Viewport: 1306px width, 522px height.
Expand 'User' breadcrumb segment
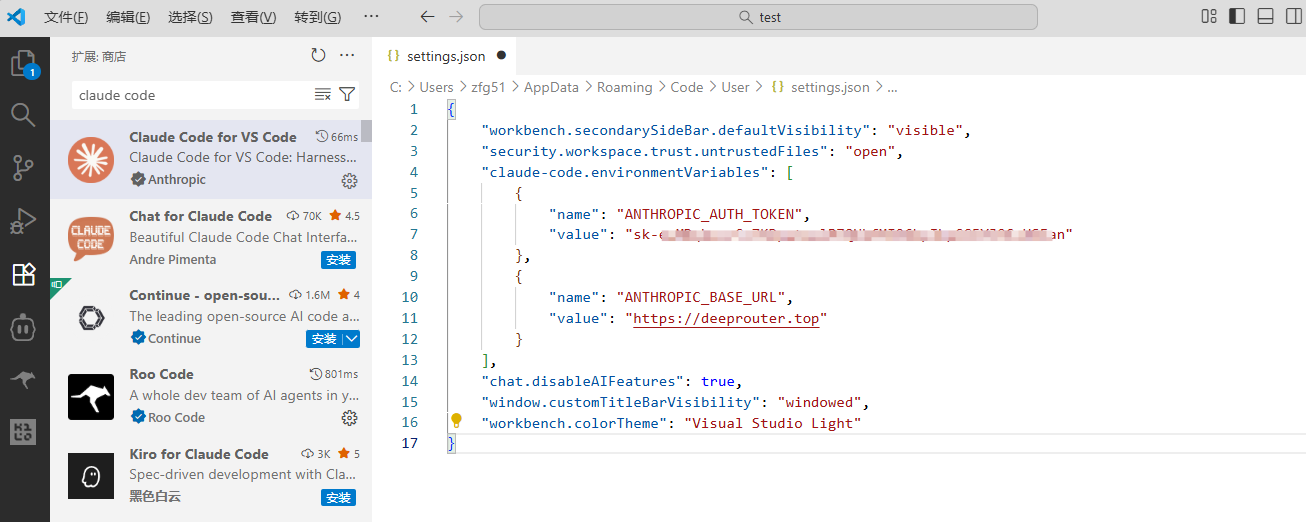click(735, 87)
